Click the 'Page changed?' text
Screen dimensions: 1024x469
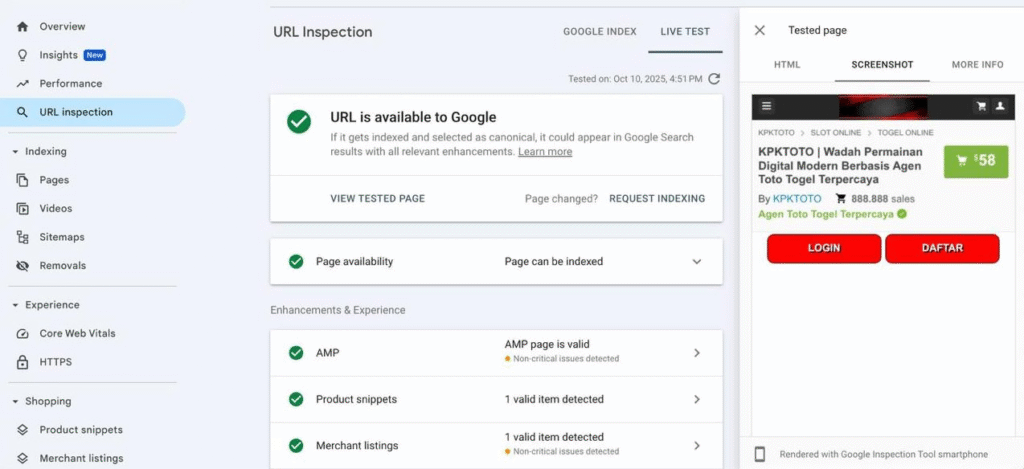562,199
